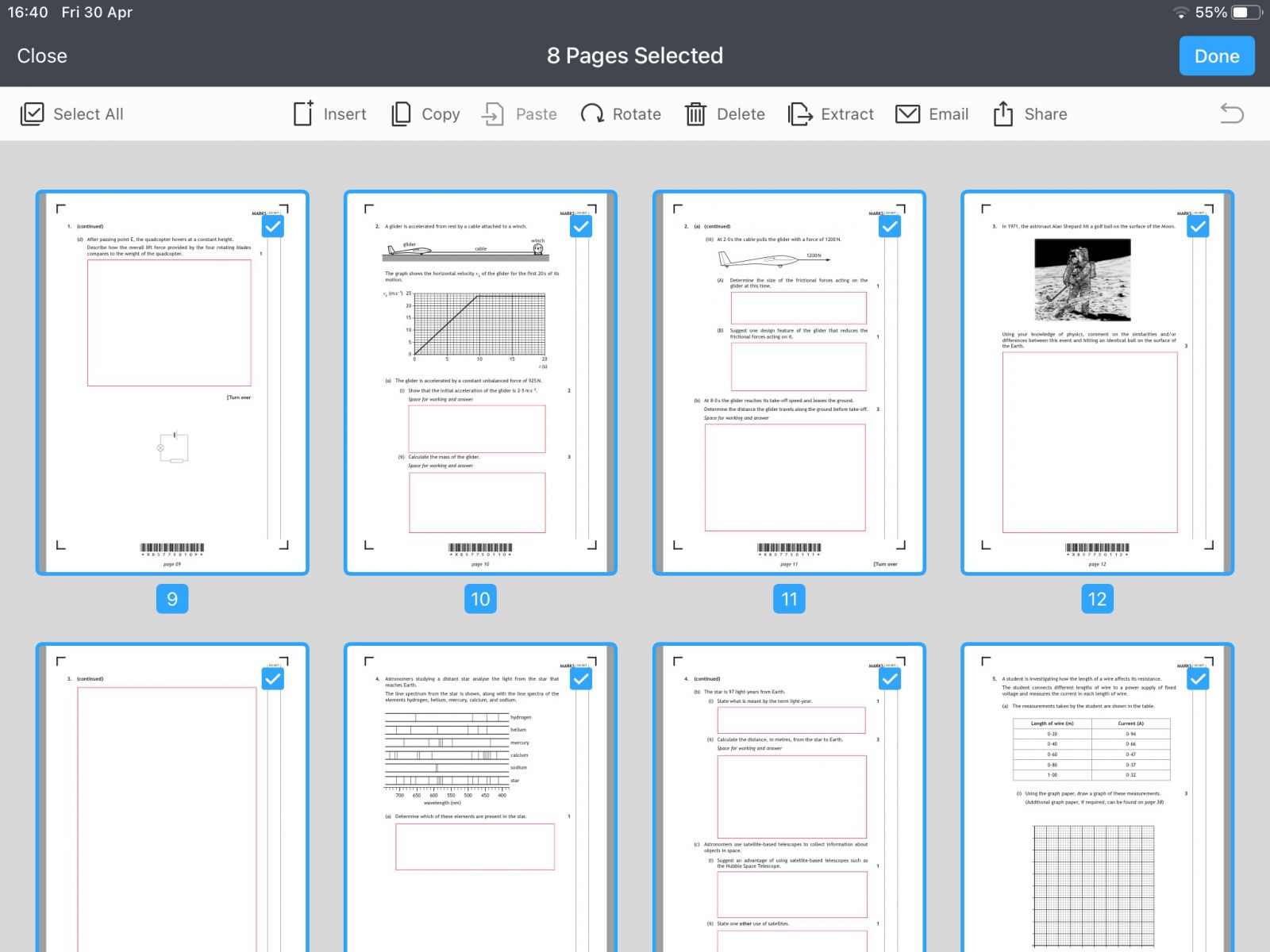Tap the Delete trash icon
The height and width of the screenshot is (952, 1270).
(695, 114)
